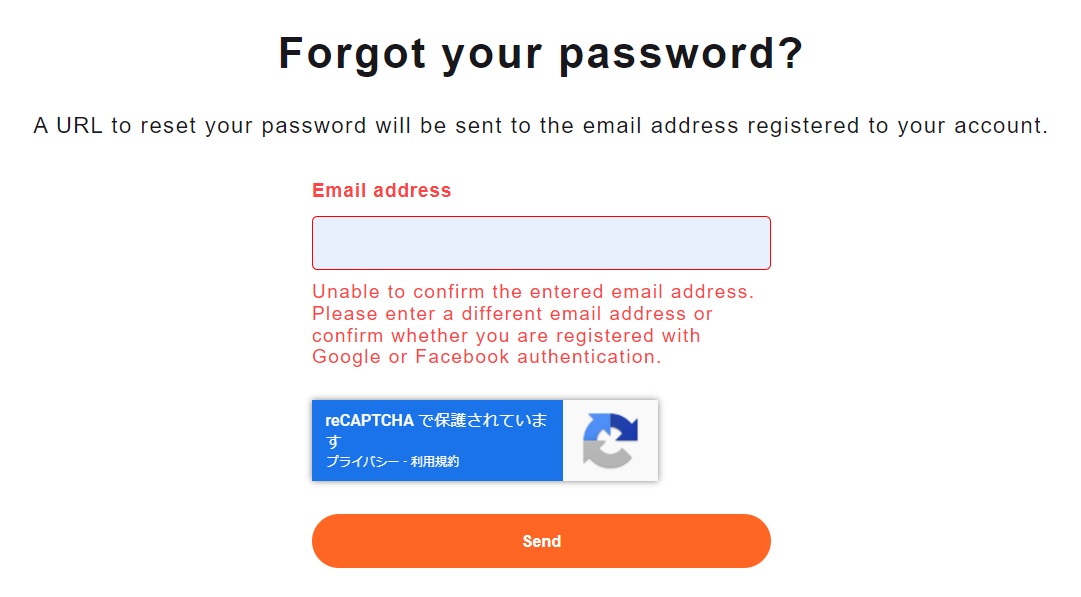Screen dimensions: 1081x597
Task: Click the 'Google or Facebook authentication' error line
Action: coord(487,357)
